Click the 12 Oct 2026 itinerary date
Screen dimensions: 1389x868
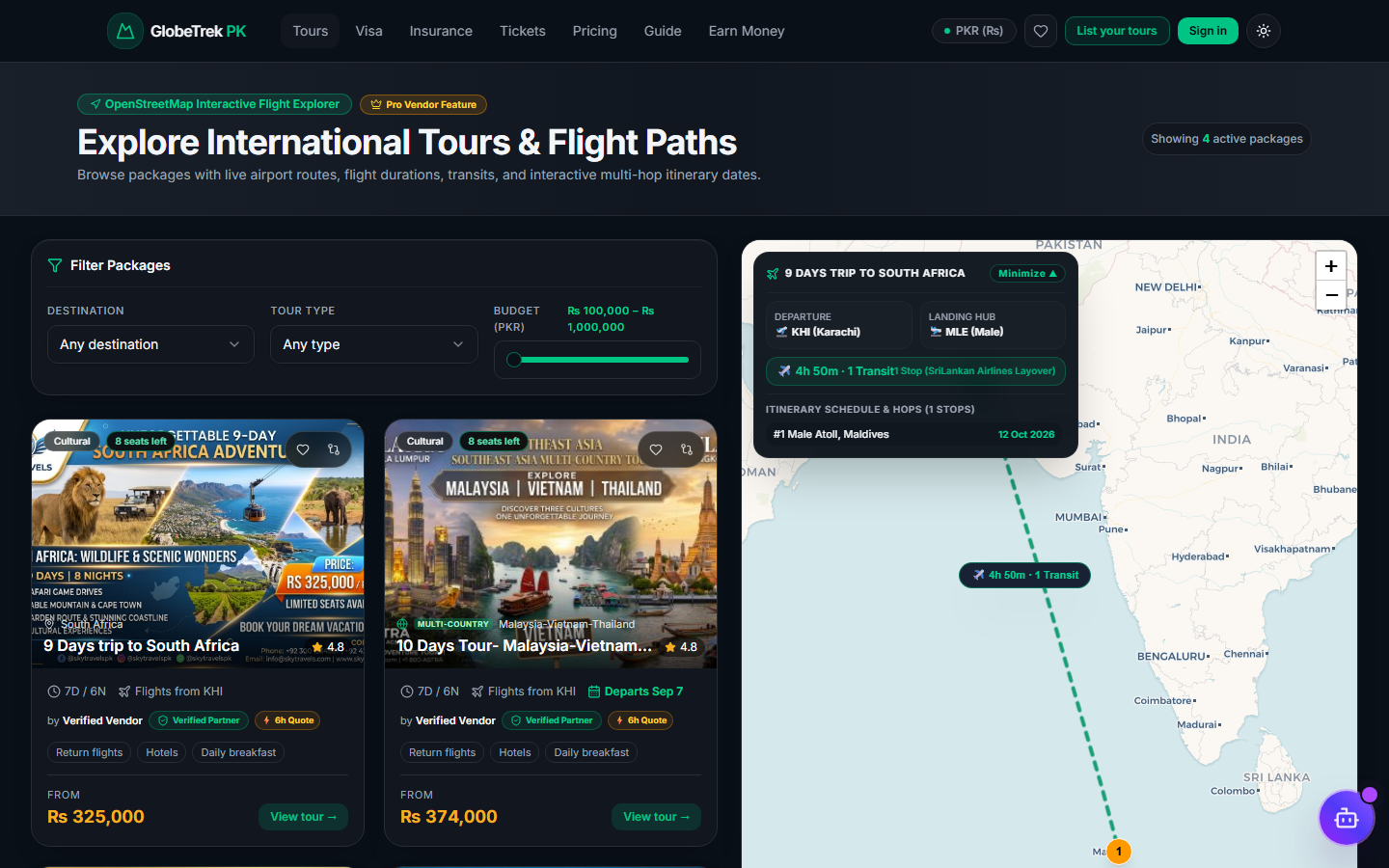1026,434
